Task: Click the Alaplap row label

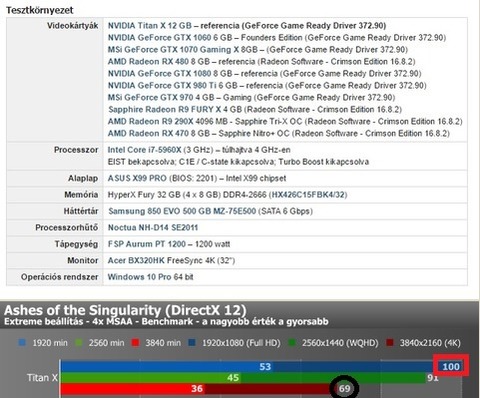Action: [x=83, y=178]
